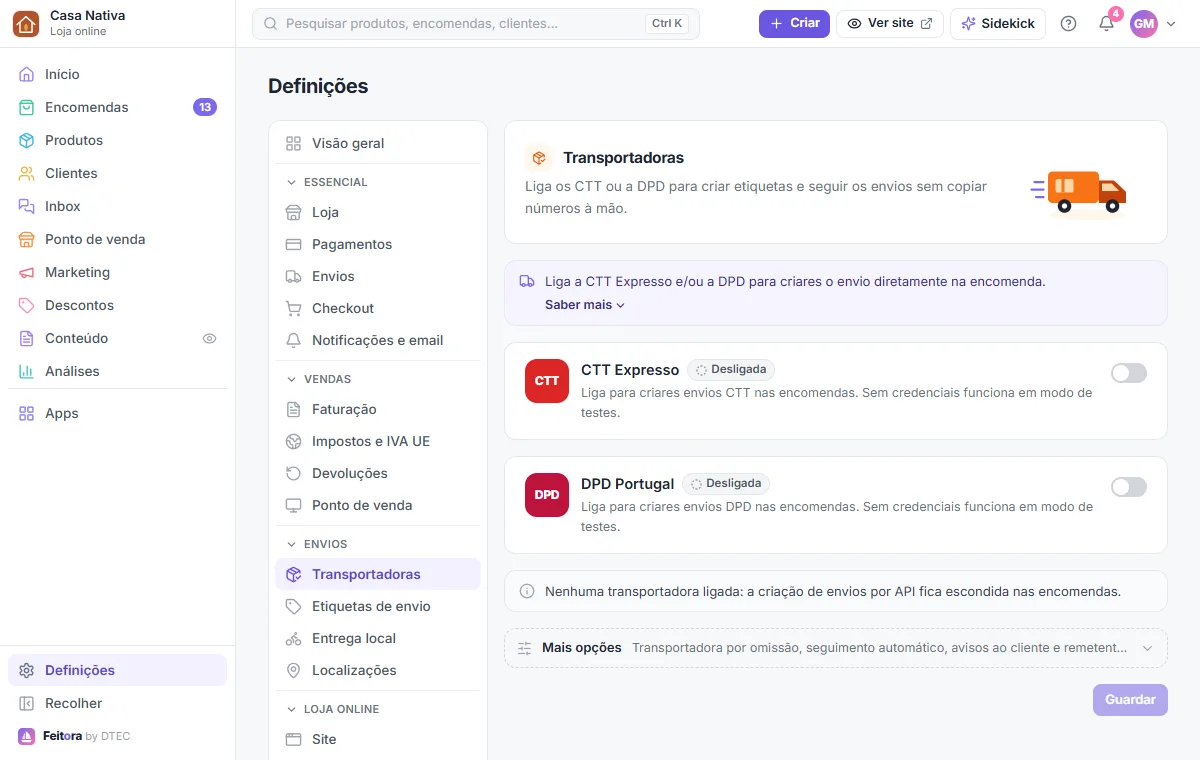This screenshot has height=760, width=1200.
Task: Enable the DPD Portugal toggle
Action: (x=1129, y=487)
